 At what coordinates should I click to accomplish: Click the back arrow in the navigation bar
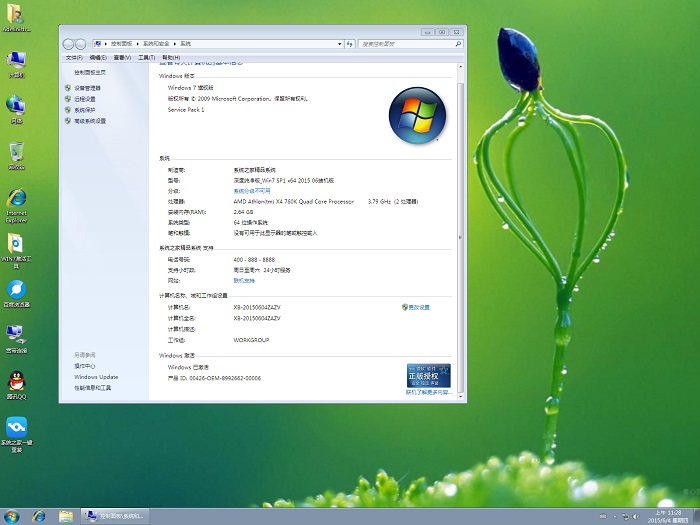68,44
